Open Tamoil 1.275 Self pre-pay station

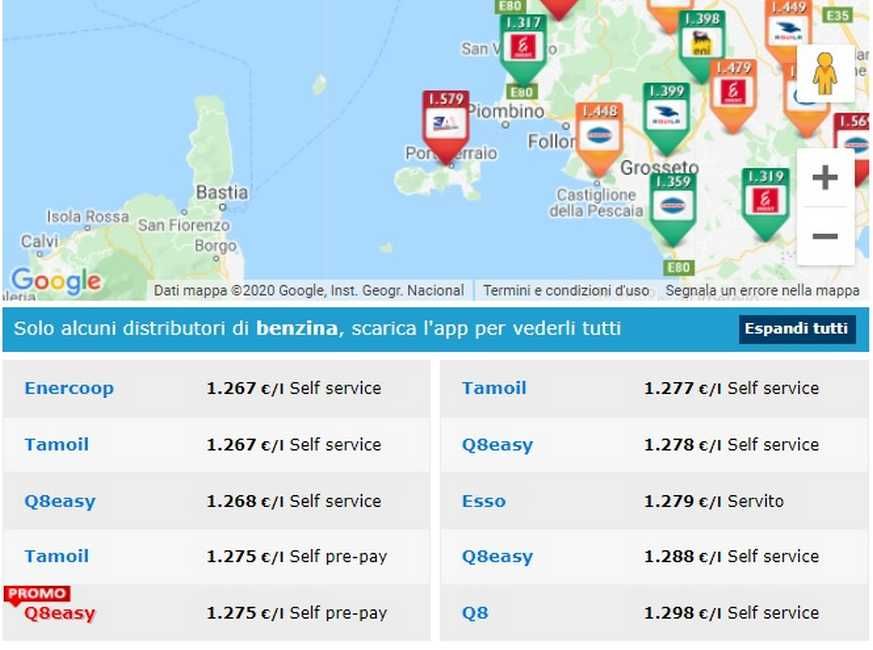point(56,556)
